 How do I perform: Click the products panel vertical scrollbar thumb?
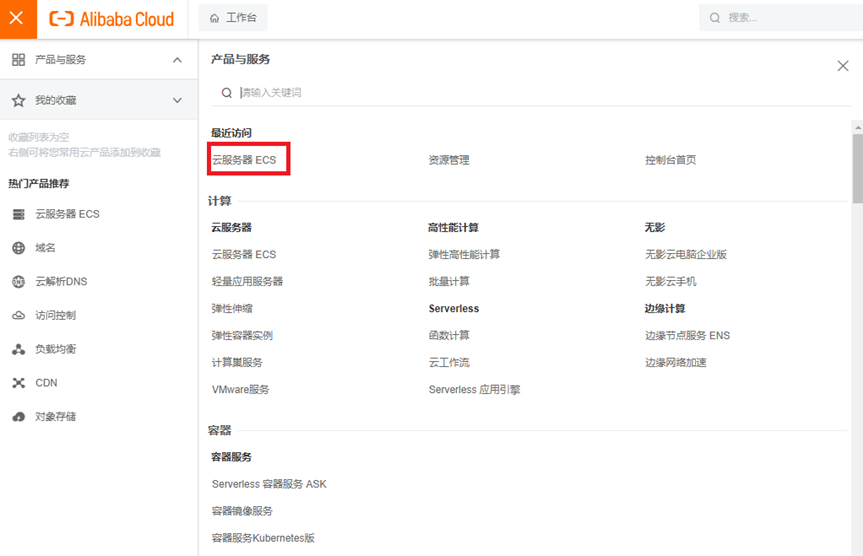click(857, 168)
